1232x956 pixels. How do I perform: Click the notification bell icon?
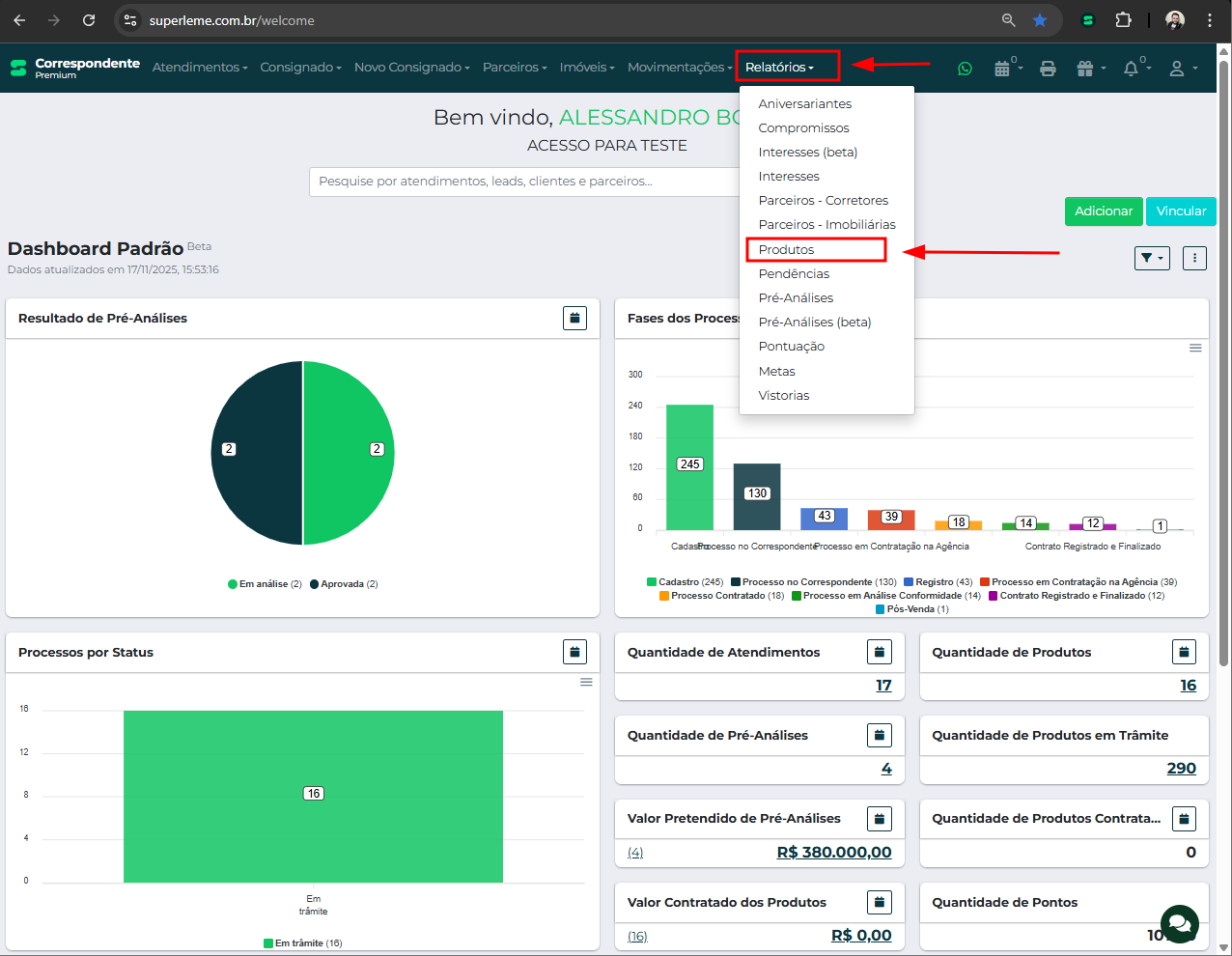1132,69
